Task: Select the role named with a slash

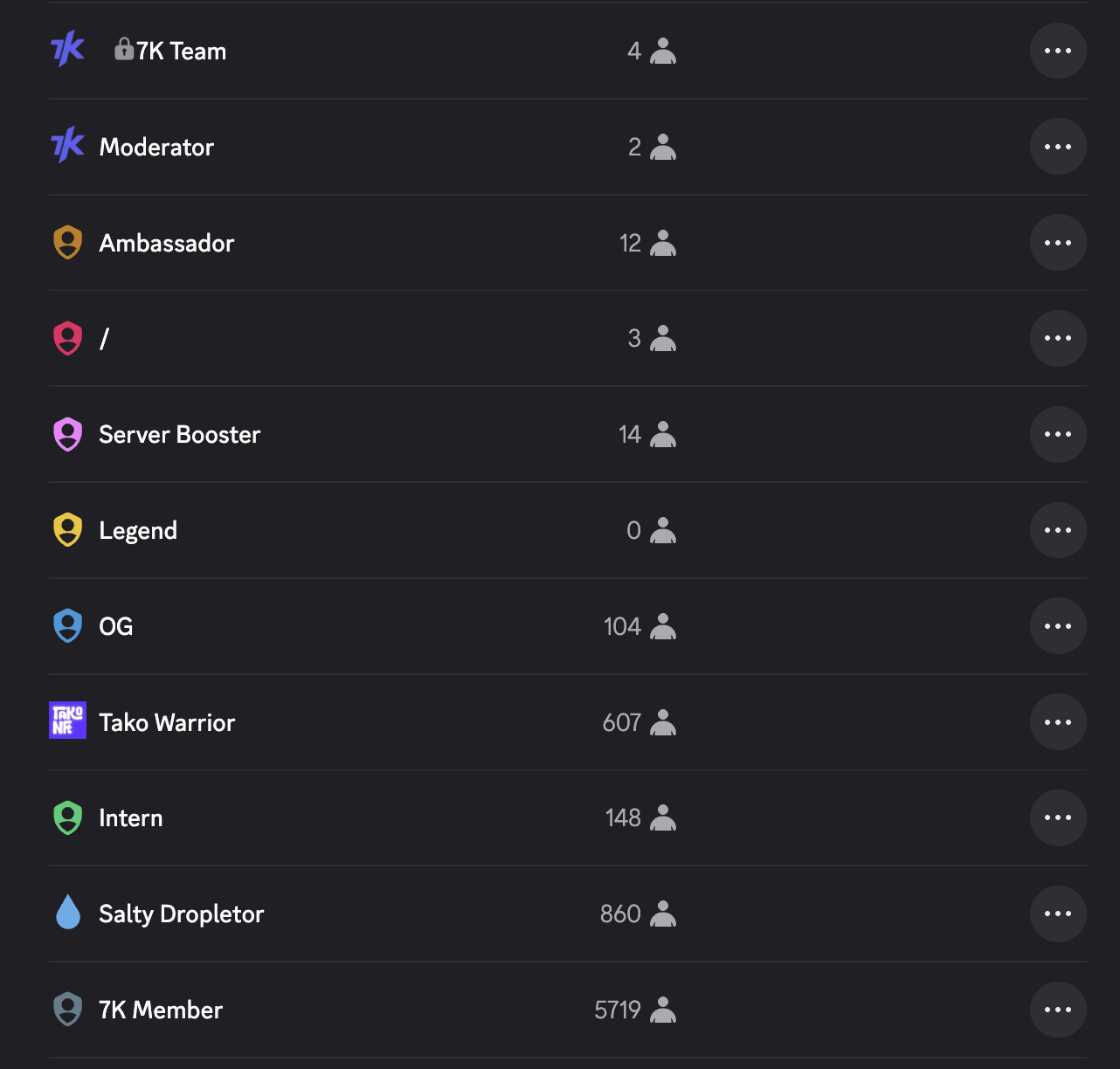Action: pyautogui.click(x=104, y=338)
